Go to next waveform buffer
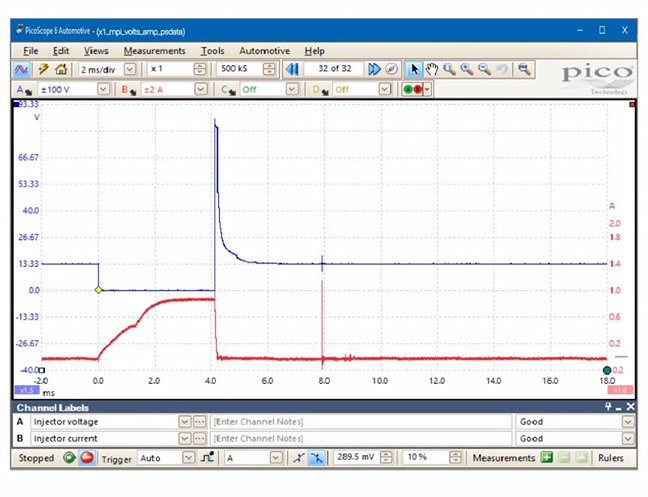The image size is (648, 497). coord(374,69)
